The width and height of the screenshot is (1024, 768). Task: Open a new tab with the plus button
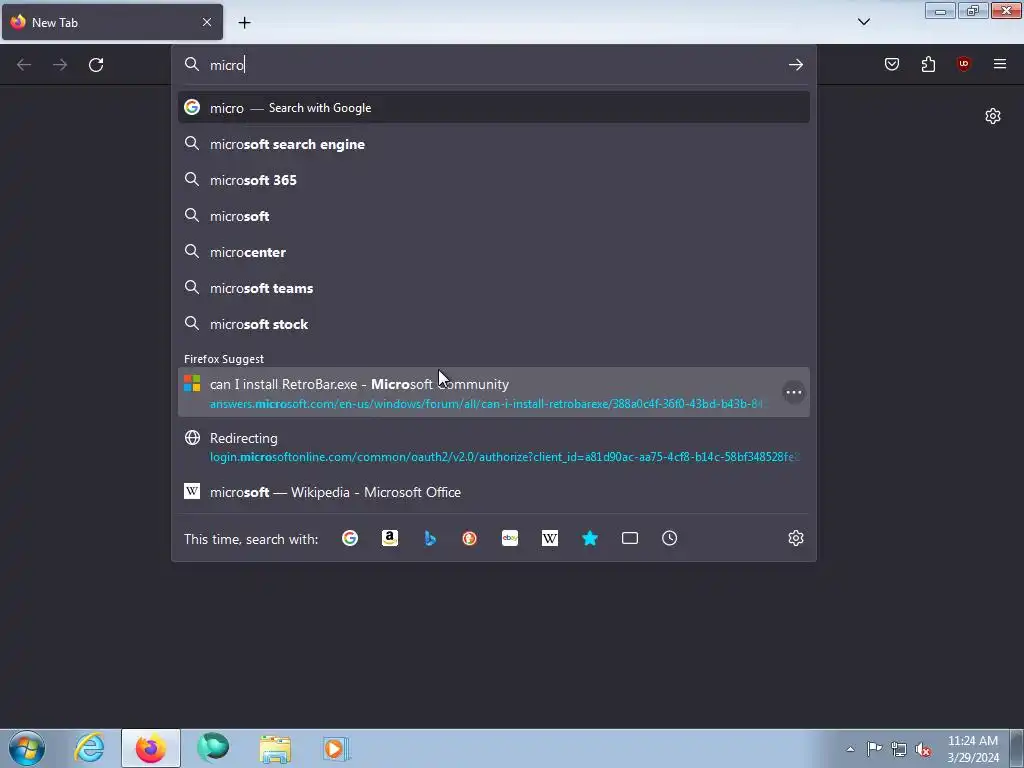click(x=244, y=23)
